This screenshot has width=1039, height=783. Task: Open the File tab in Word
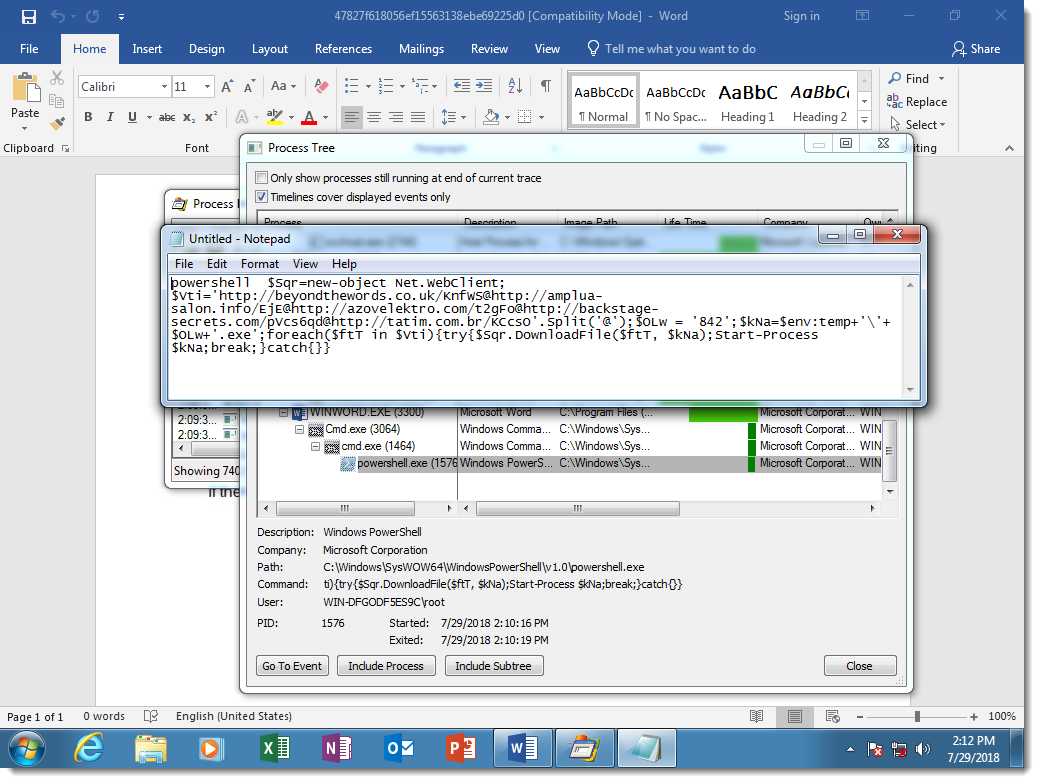[x=29, y=49]
